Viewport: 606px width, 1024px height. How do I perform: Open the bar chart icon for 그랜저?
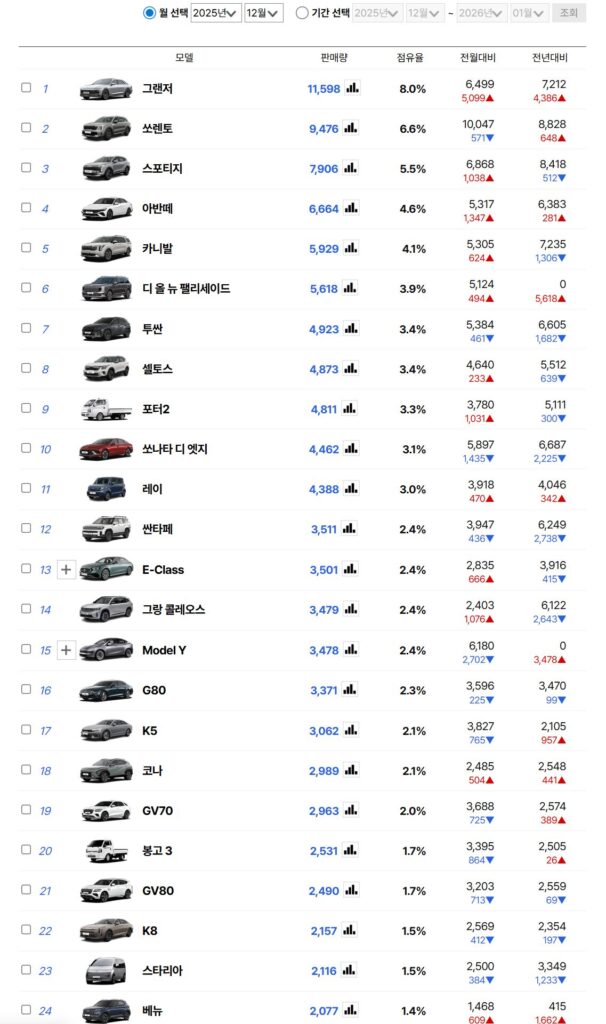352,88
